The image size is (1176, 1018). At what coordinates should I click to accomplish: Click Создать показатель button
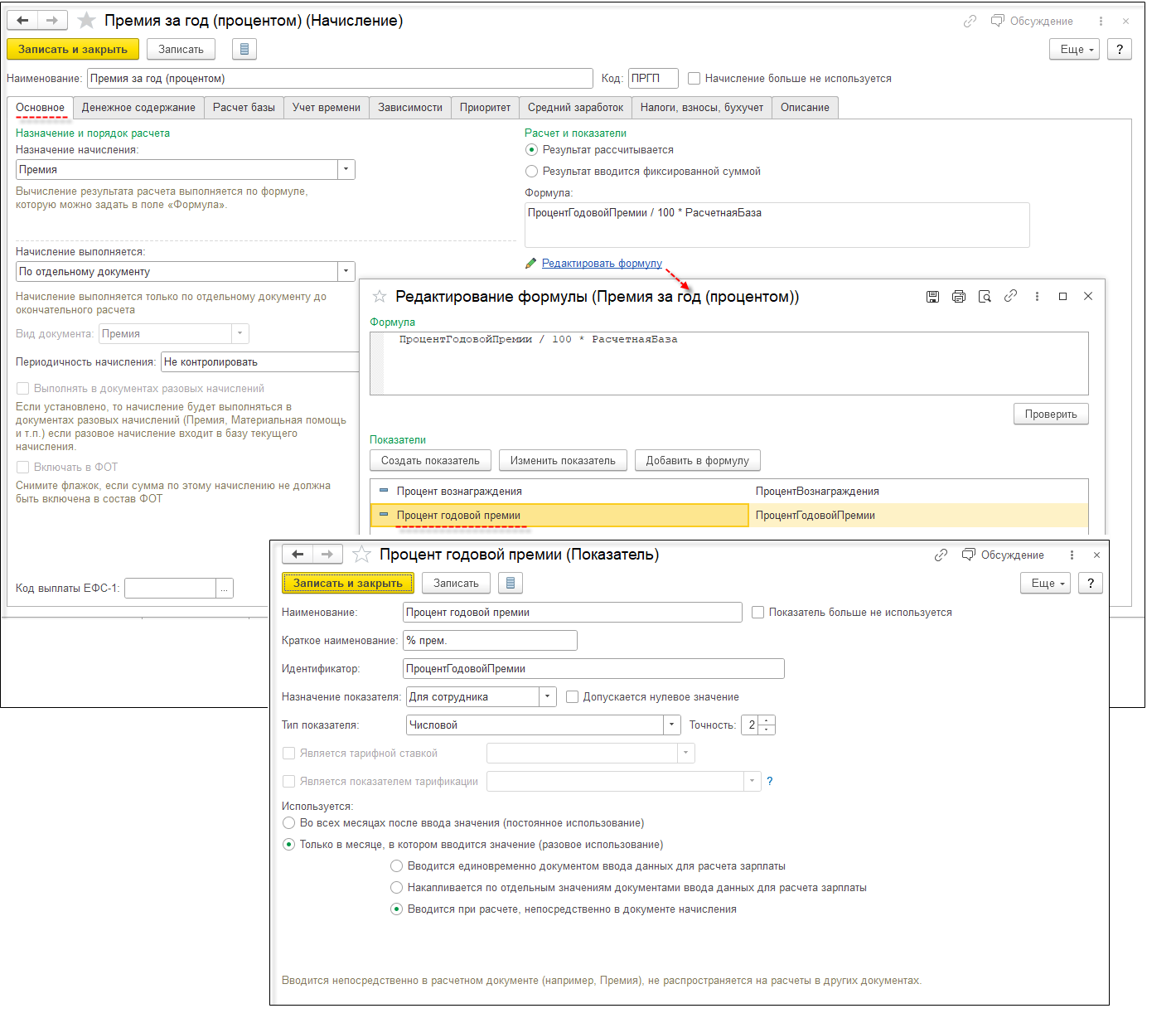[x=430, y=460]
